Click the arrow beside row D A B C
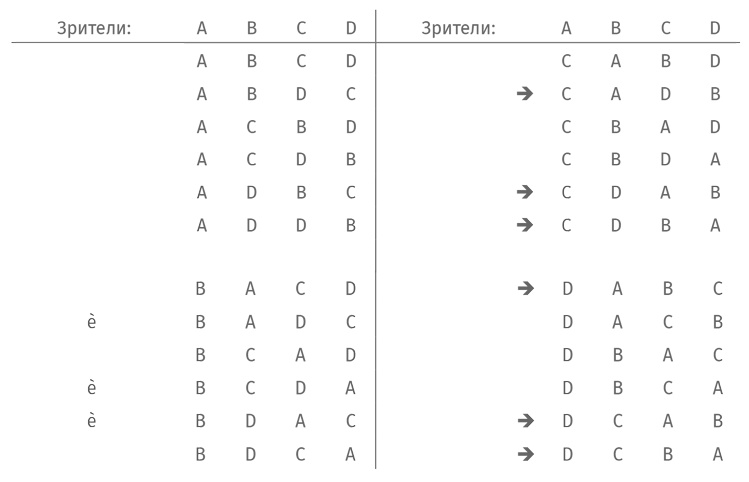 click(523, 290)
